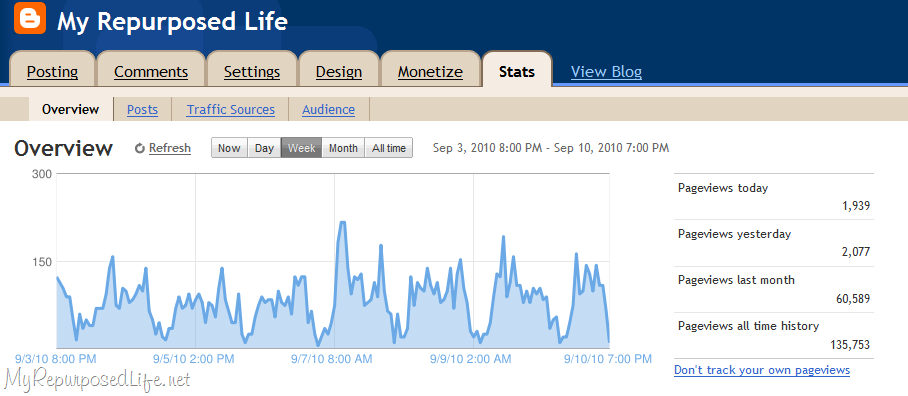Screen dimensions: 908x396
Task: Choose the Now time range
Action: [229, 148]
